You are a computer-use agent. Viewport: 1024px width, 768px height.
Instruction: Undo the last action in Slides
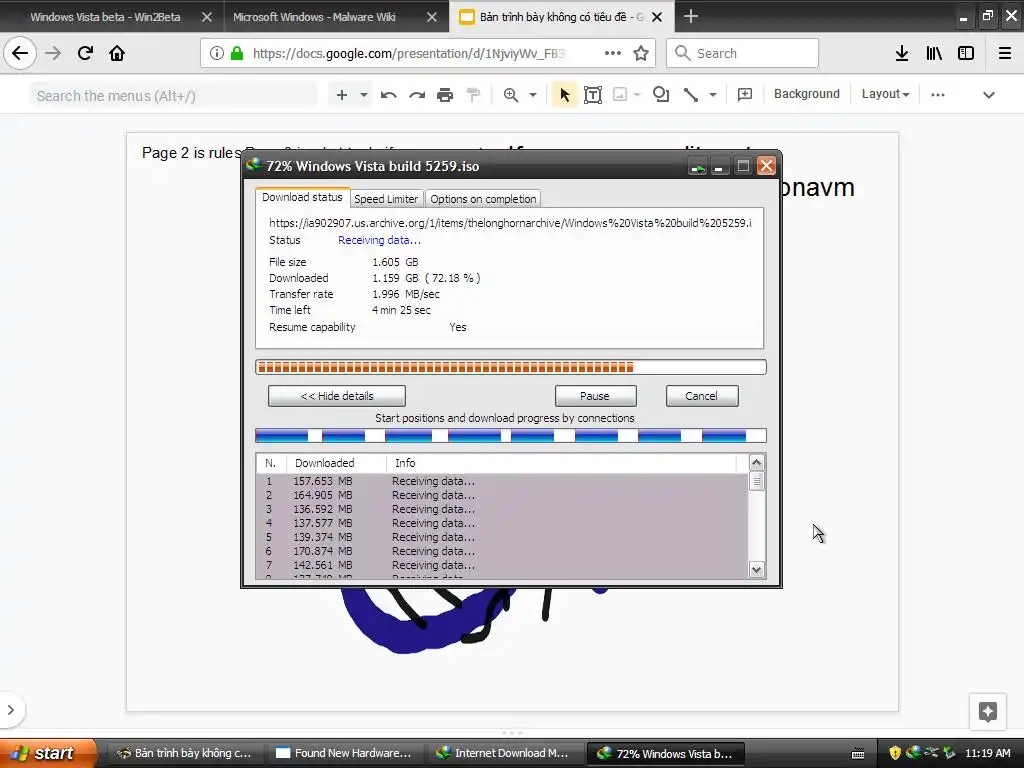pos(389,95)
